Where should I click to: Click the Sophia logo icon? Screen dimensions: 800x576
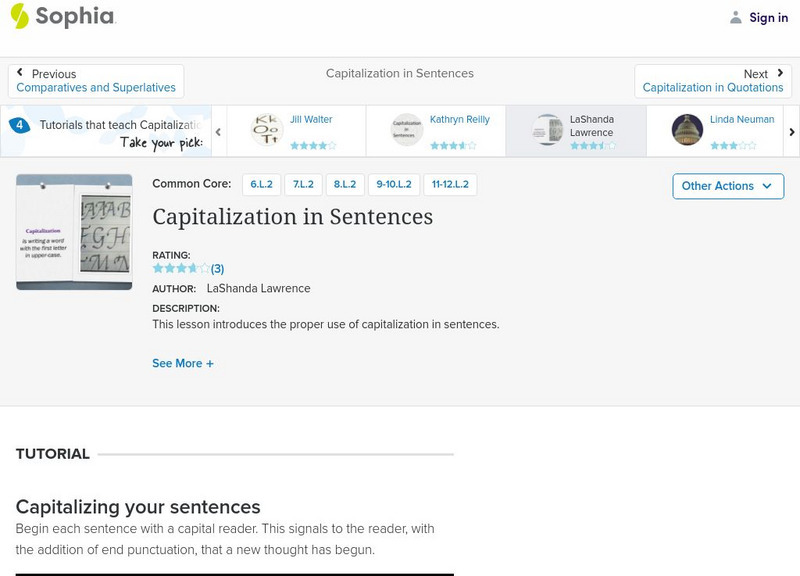click(x=20, y=16)
